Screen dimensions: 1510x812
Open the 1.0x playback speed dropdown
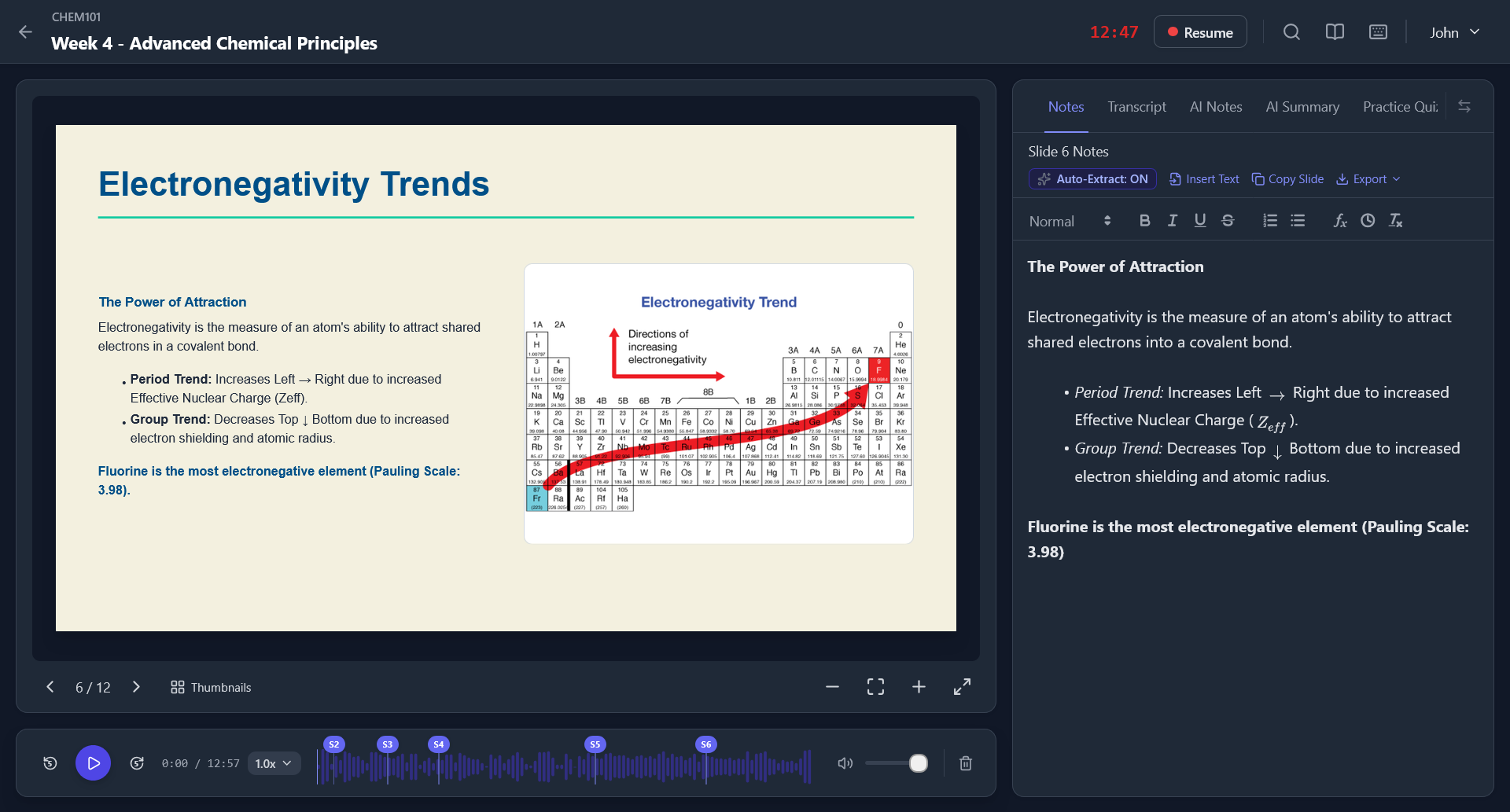(274, 763)
